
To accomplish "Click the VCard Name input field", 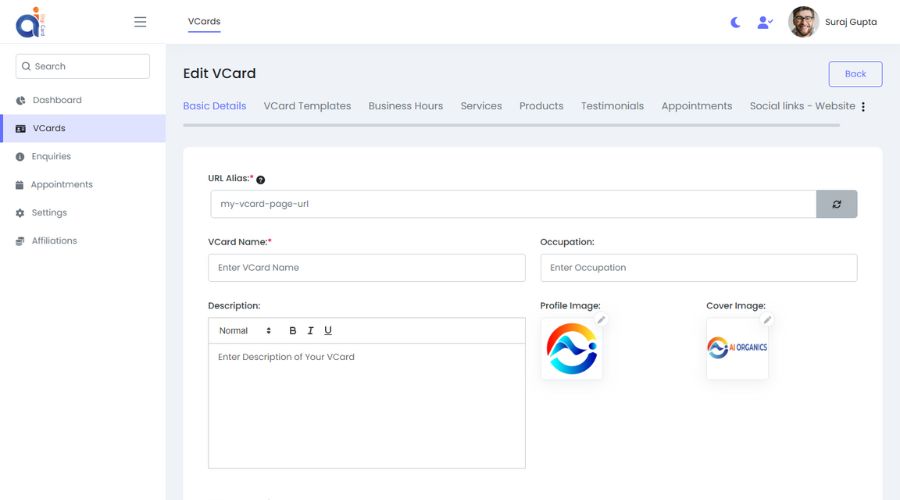I will pos(366,268).
